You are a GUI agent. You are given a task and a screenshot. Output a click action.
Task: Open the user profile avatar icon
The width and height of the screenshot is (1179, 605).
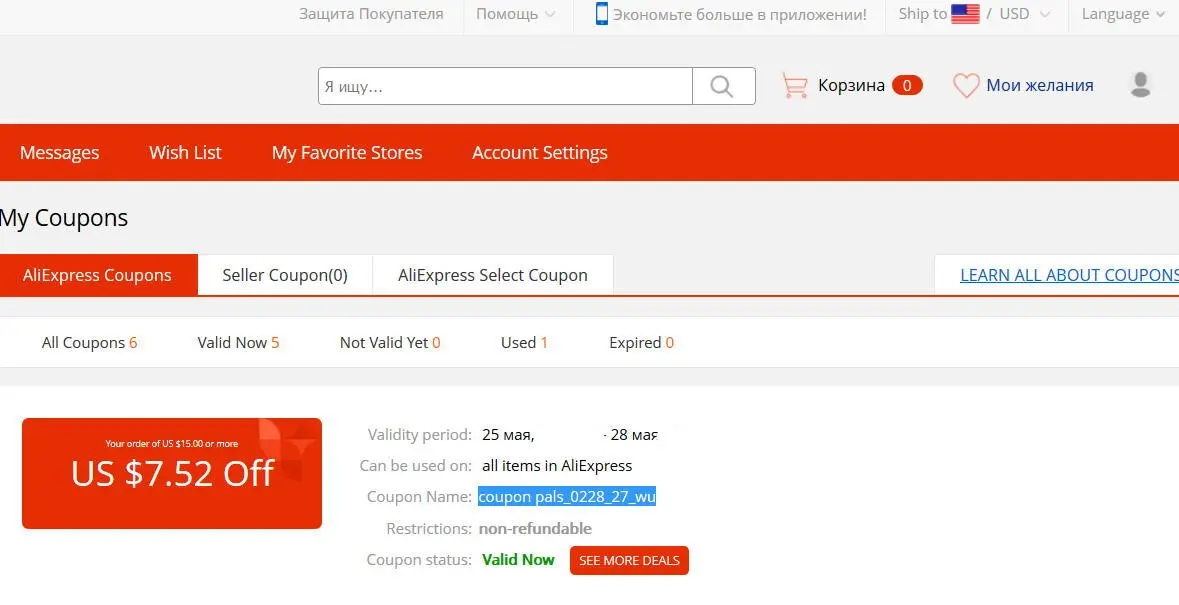pyautogui.click(x=1141, y=84)
